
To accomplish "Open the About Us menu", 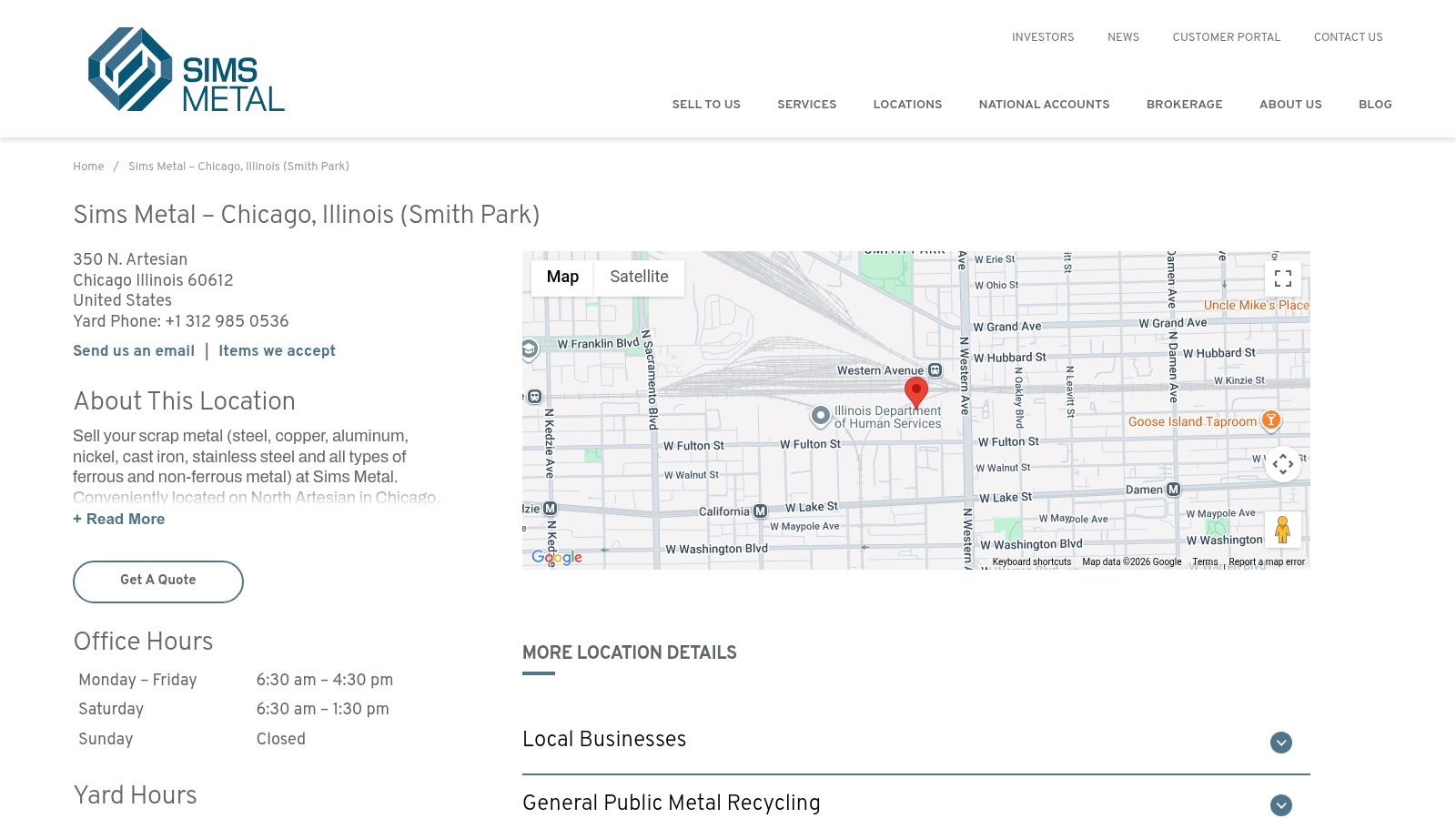I will click(1290, 105).
